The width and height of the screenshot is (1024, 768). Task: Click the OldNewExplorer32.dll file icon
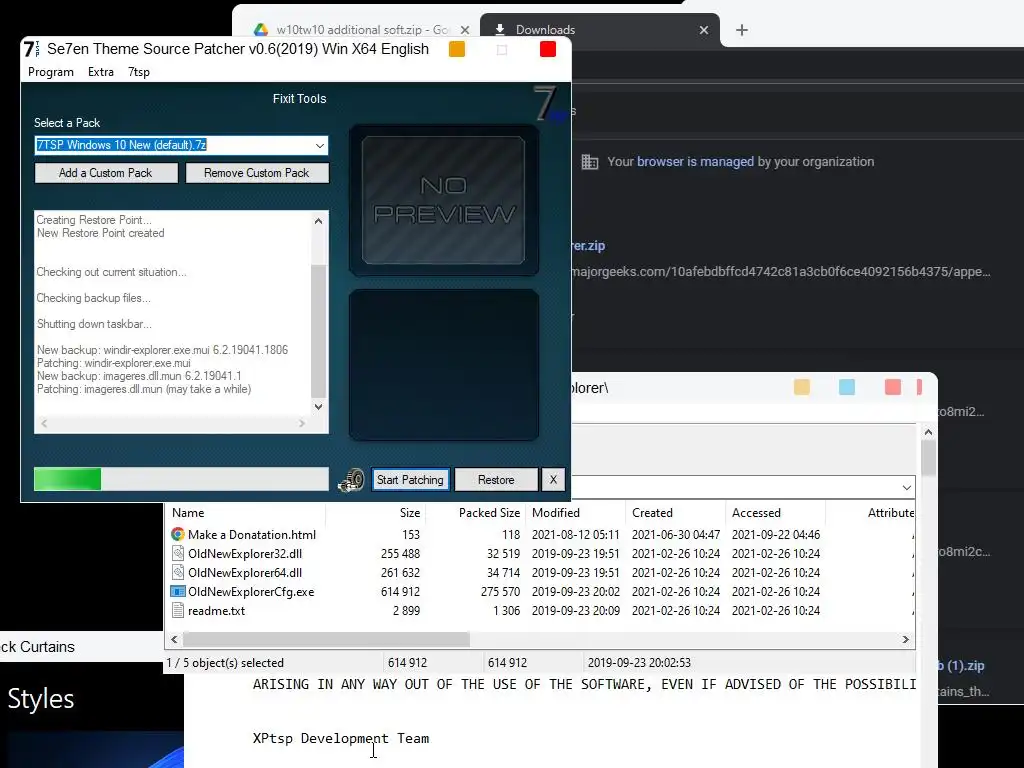point(178,553)
